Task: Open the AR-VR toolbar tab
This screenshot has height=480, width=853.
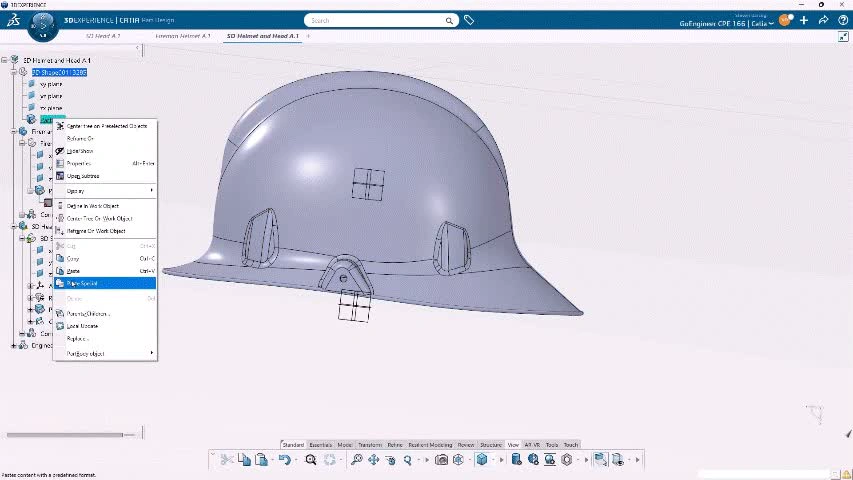Action: pyautogui.click(x=532, y=445)
